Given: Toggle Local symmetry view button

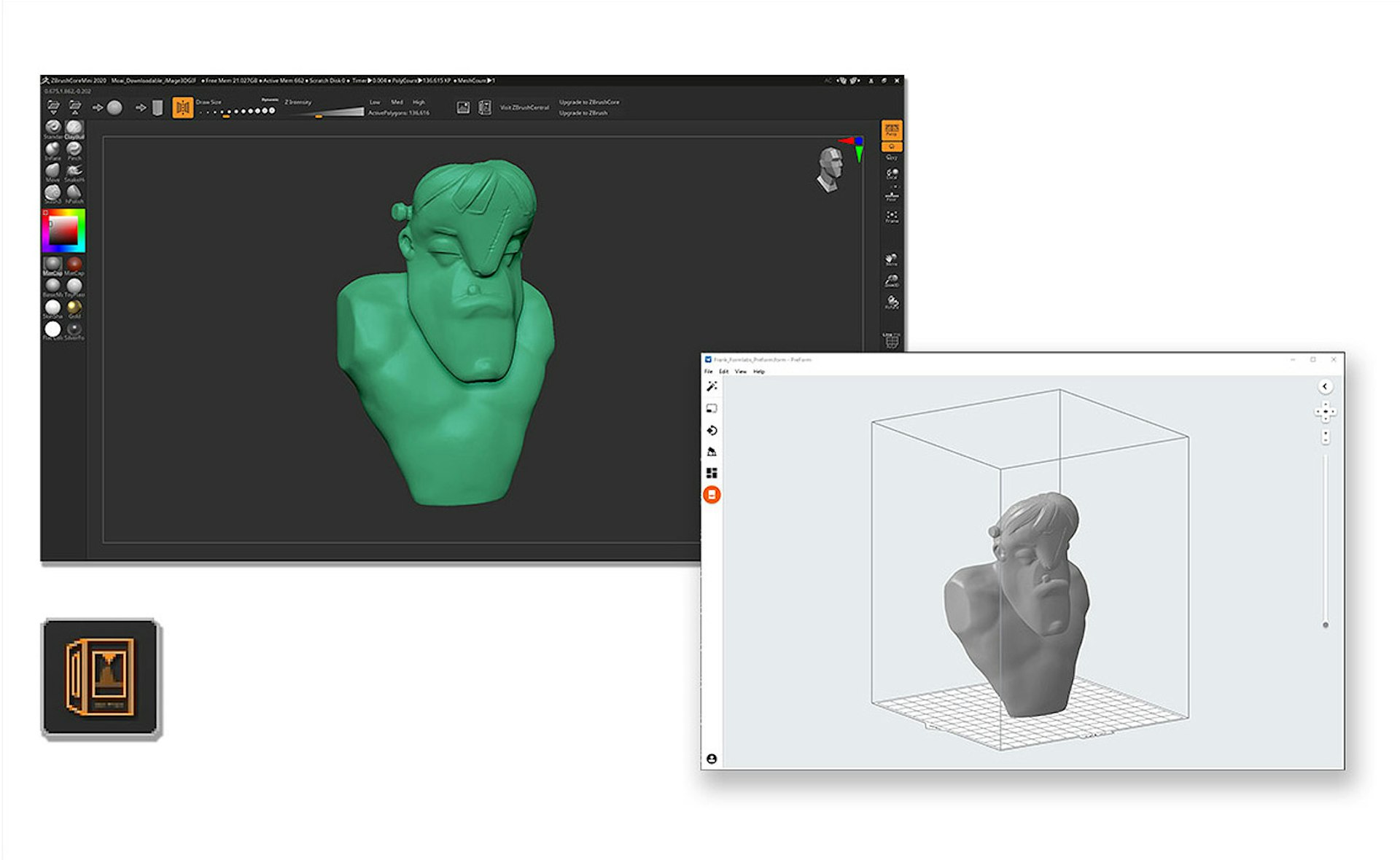Looking at the screenshot, I should pos(892,174).
